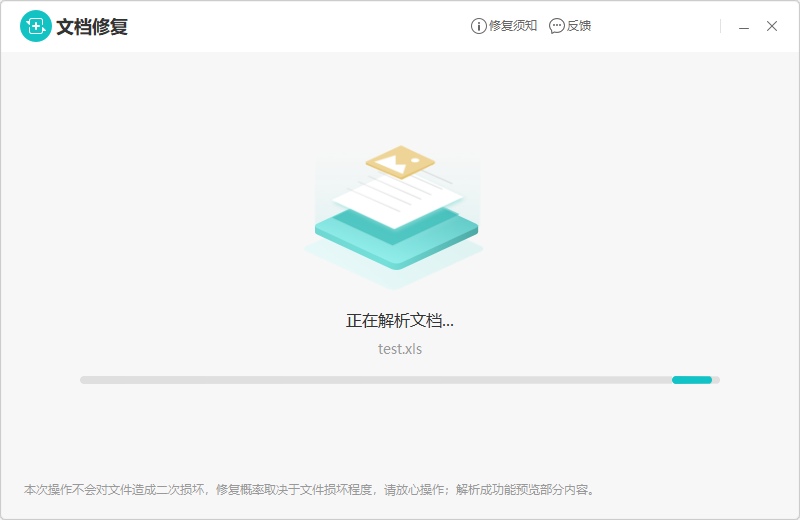Click the left end of the progress bar
The image size is (800, 520).
click(84, 380)
